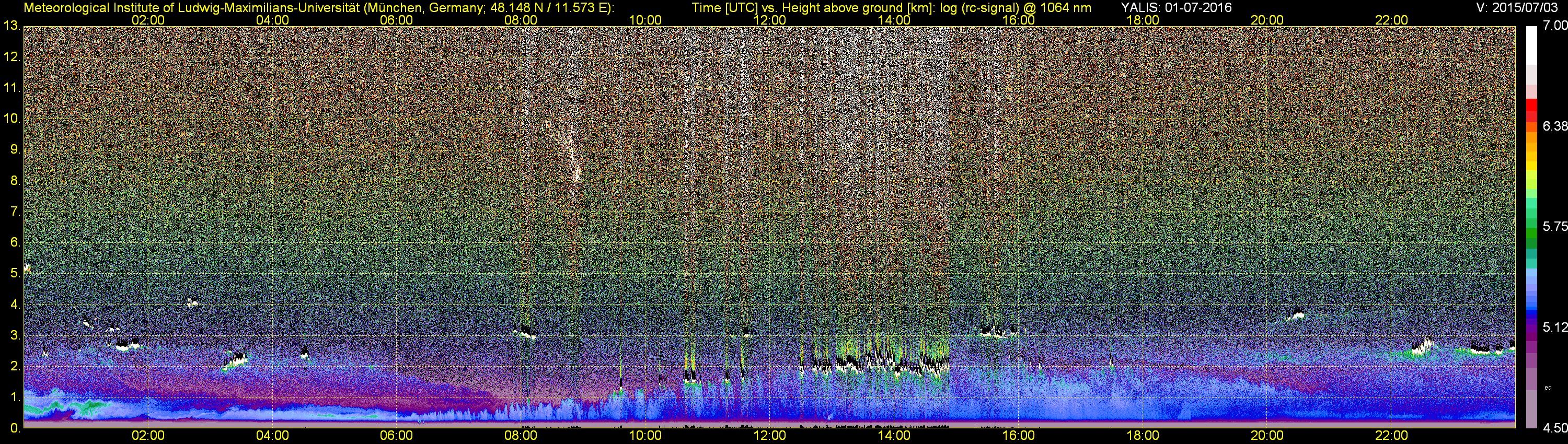Screen dimensions: 1568x444
Task: Pick the 11 km height axis label
Action: [12, 88]
